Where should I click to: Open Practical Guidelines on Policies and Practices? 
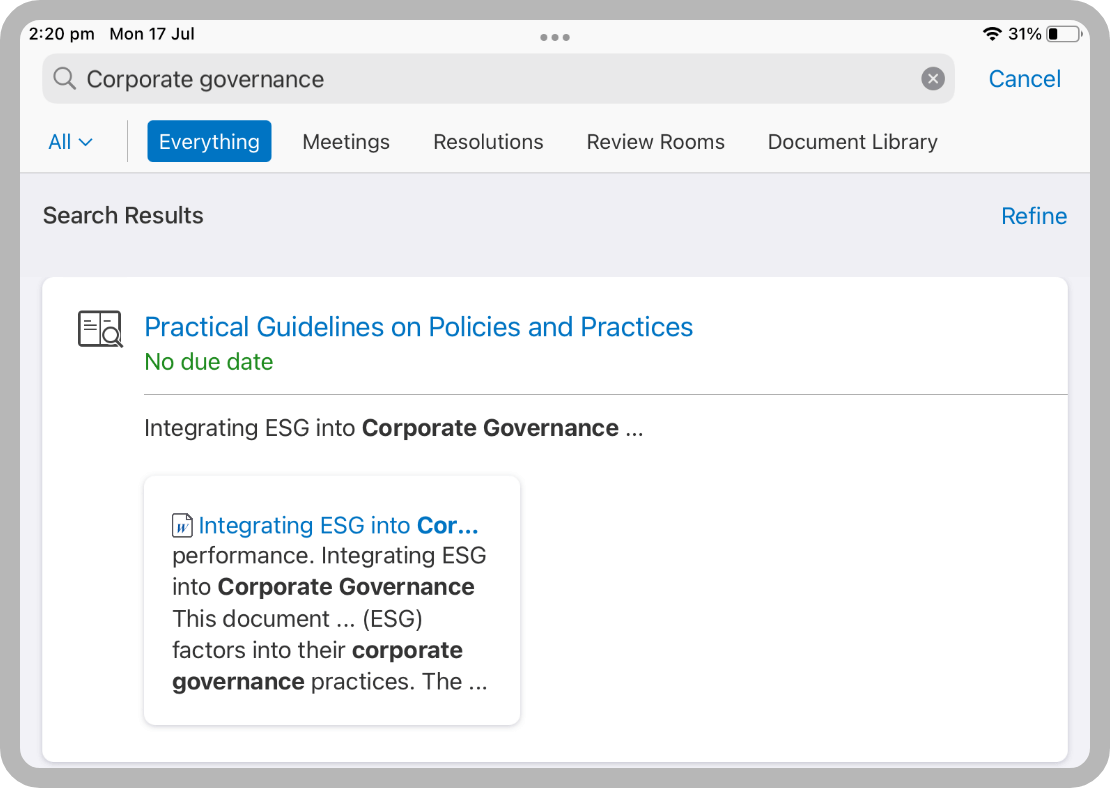point(418,327)
